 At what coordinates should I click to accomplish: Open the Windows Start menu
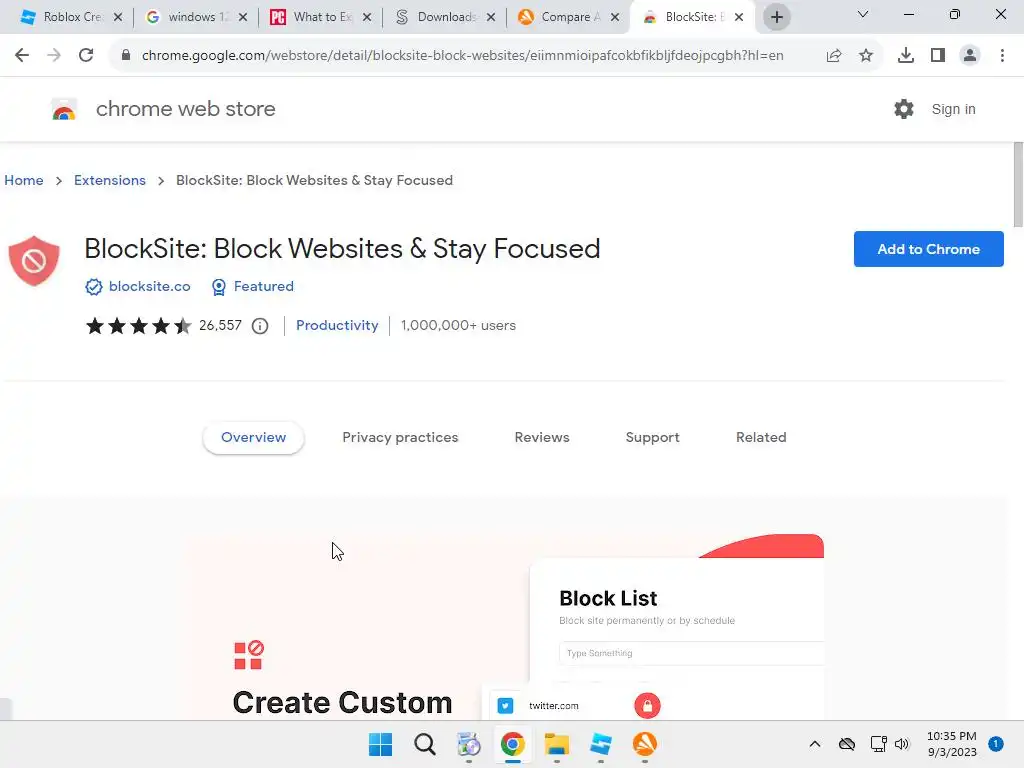(x=381, y=744)
